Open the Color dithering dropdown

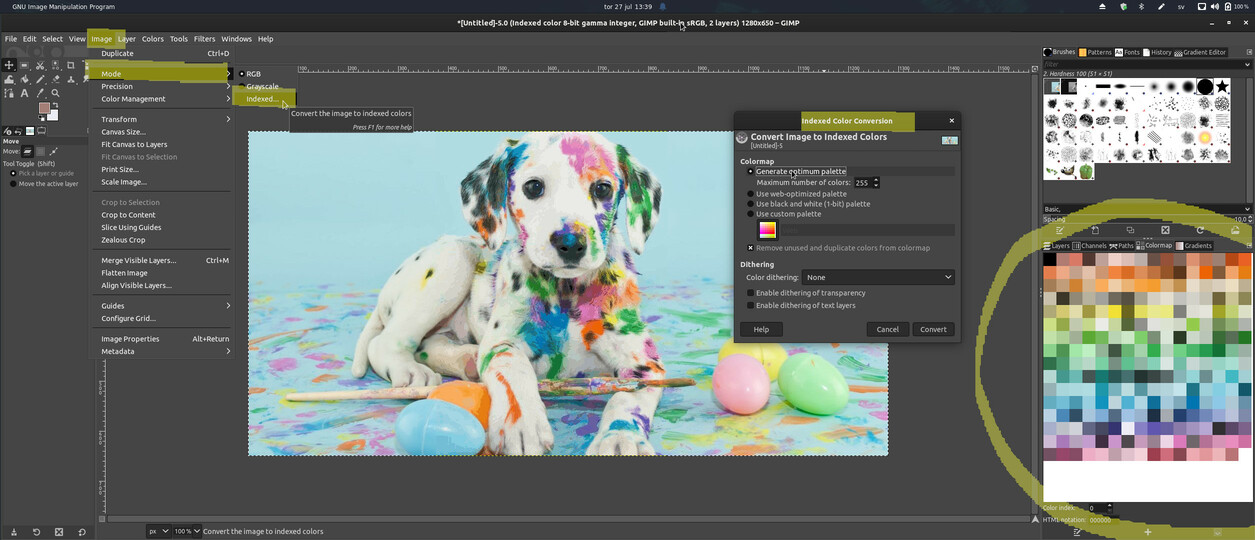click(878, 277)
